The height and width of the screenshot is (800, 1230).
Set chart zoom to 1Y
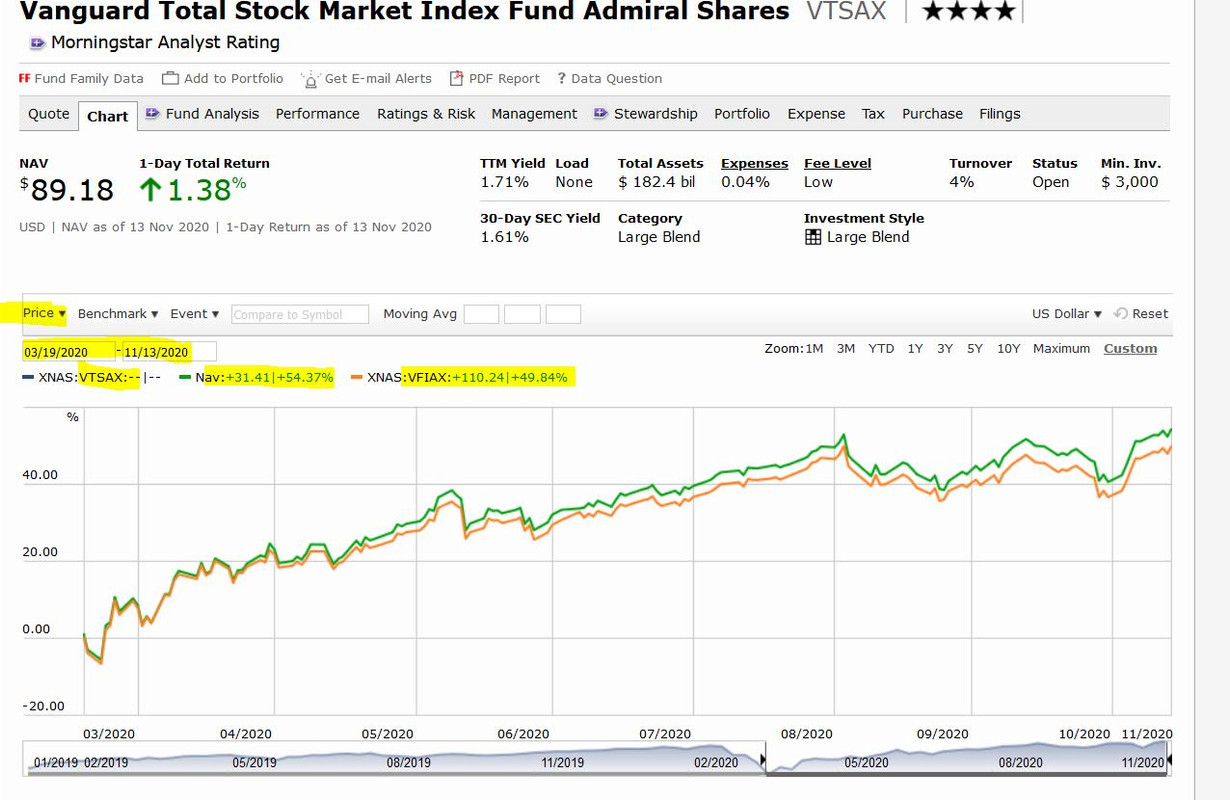(915, 349)
